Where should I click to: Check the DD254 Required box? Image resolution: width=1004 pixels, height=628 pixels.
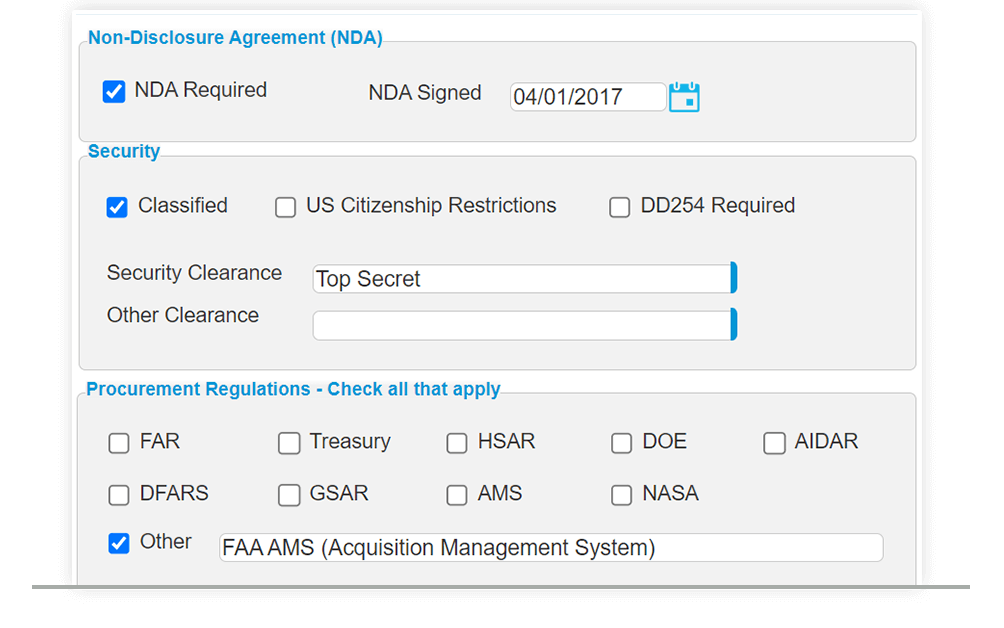click(x=619, y=206)
